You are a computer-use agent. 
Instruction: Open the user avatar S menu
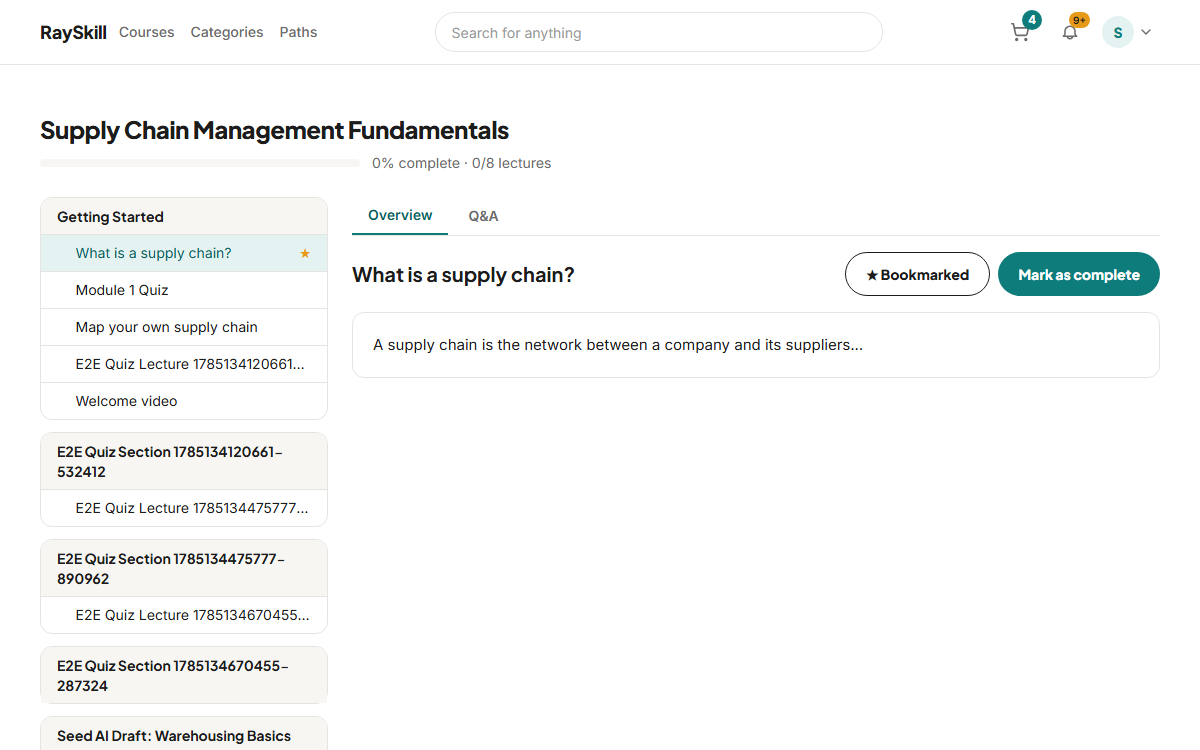pyautogui.click(x=1118, y=32)
